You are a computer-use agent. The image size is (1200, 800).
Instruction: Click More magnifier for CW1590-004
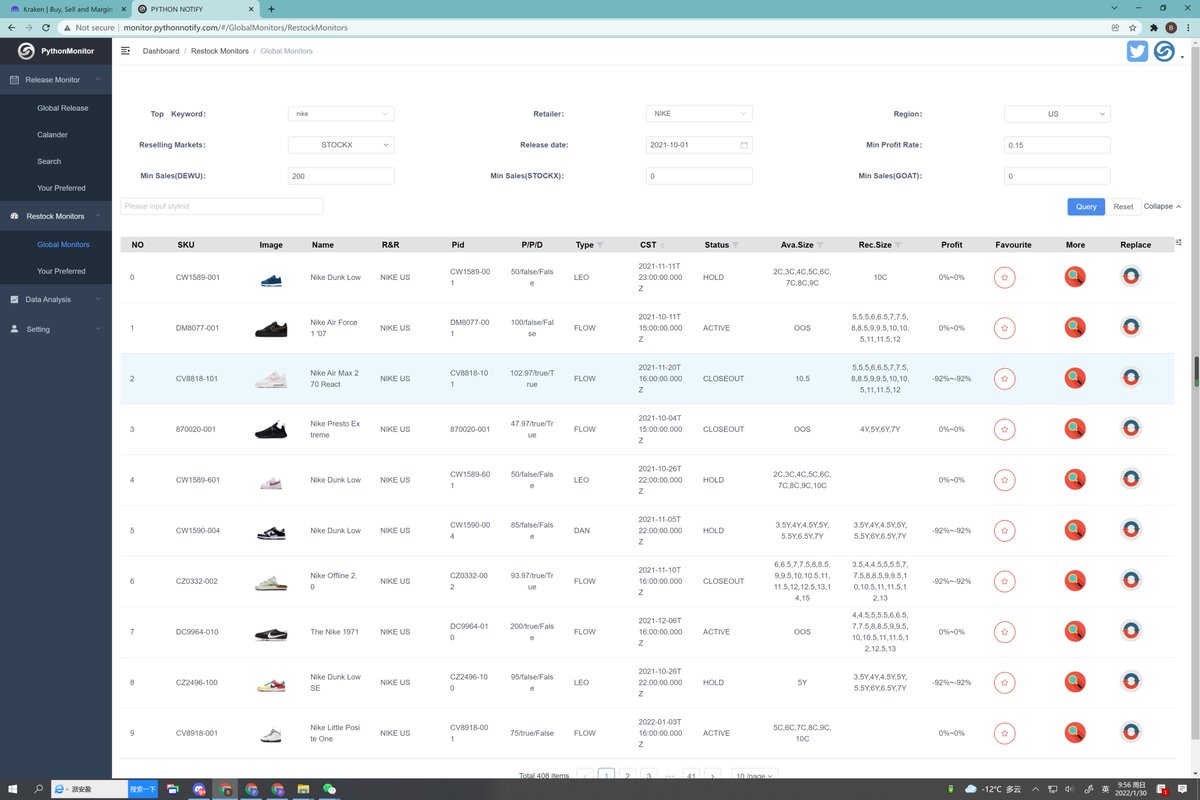click(1075, 530)
